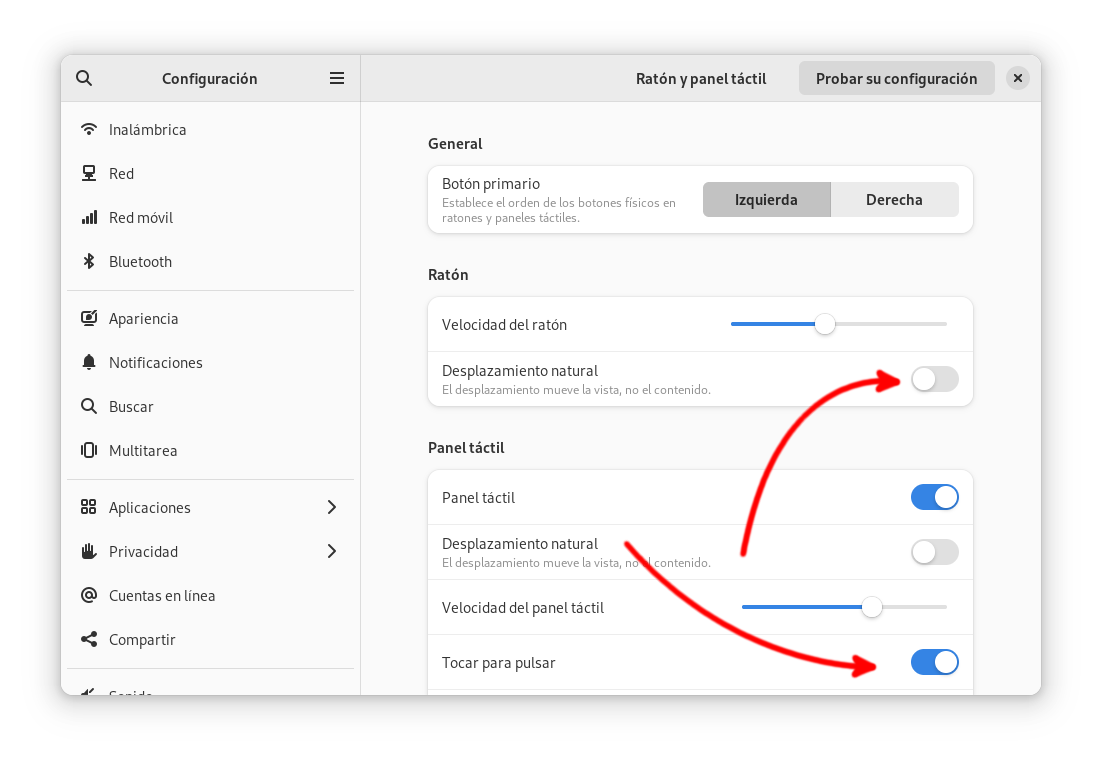This screenshot has height=762, width=1102.
Task: Open the Buscar settings panel
Action: click(x=131, y=407)
